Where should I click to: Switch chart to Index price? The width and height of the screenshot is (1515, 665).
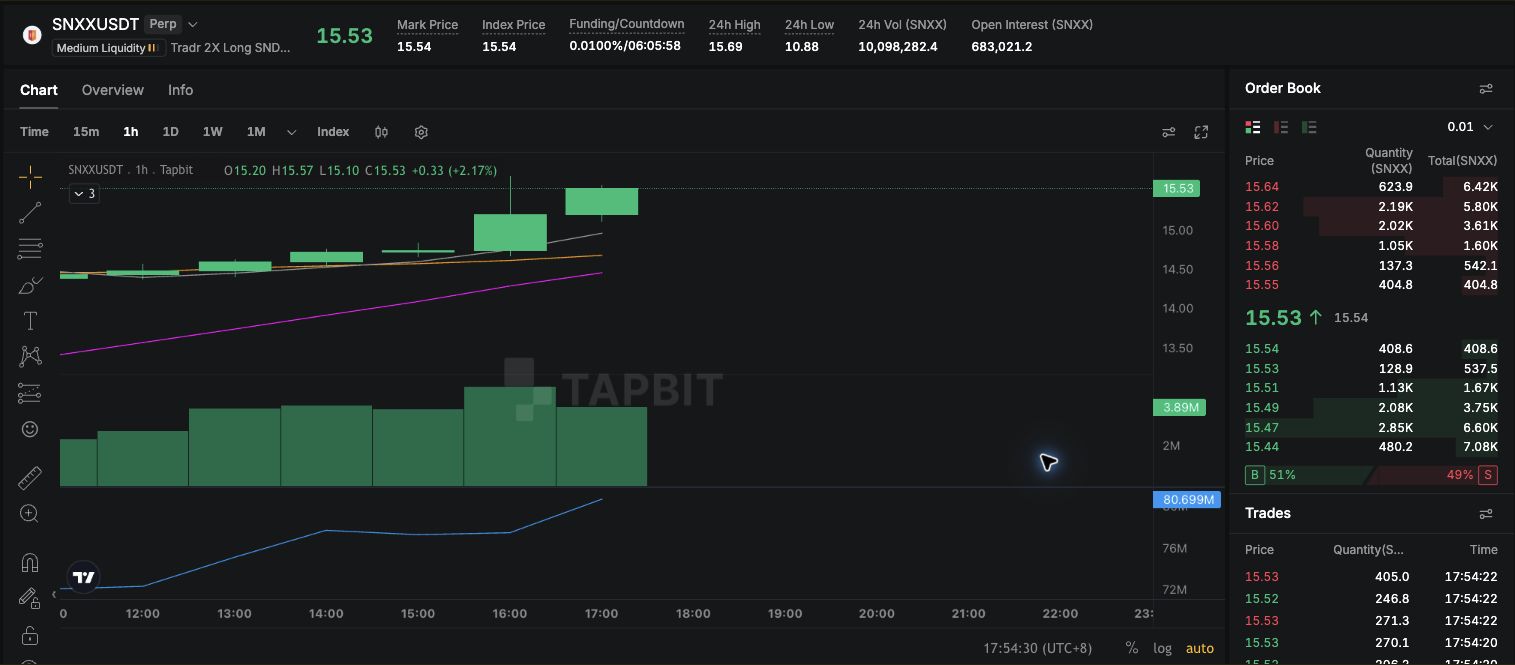tap(333, 132)
